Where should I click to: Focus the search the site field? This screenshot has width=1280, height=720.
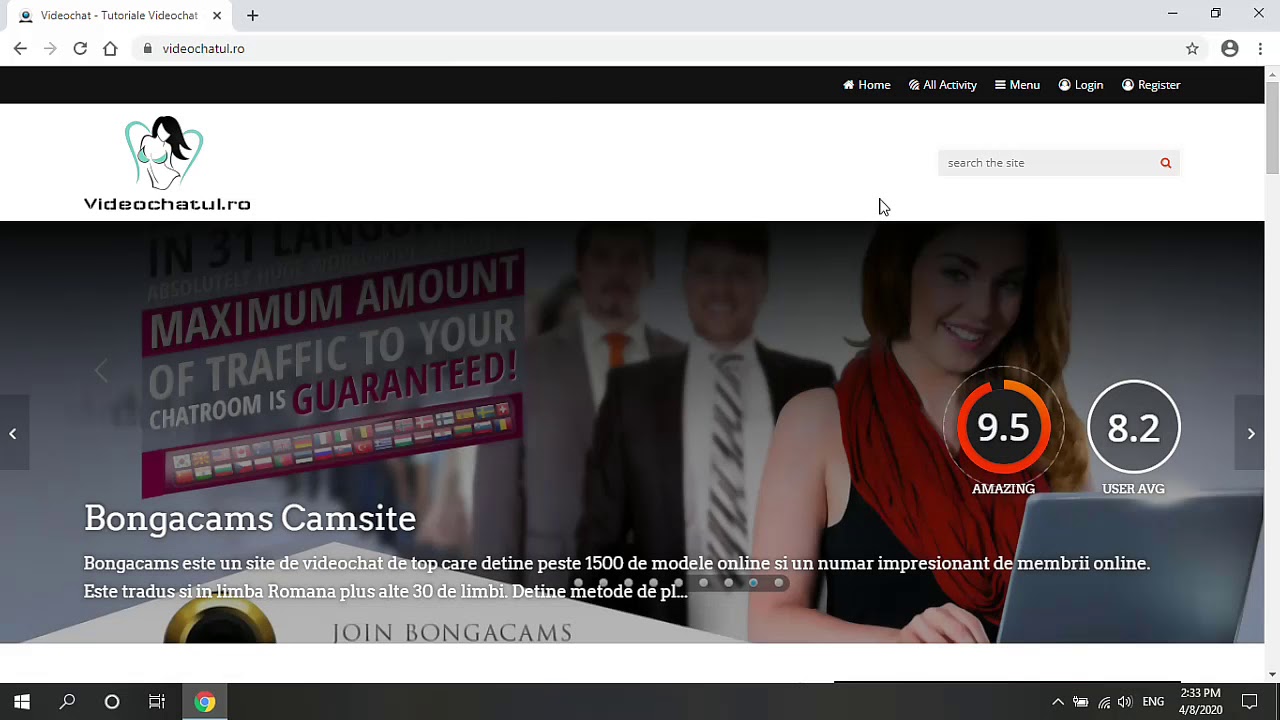(1046, 163)
